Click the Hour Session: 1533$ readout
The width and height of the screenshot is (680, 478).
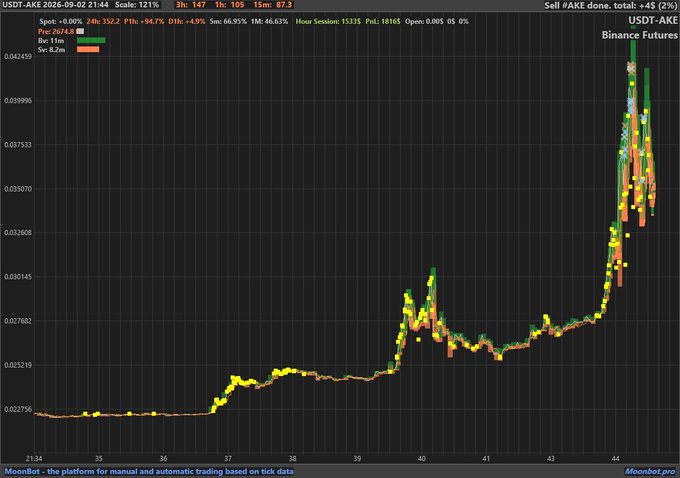328,21
